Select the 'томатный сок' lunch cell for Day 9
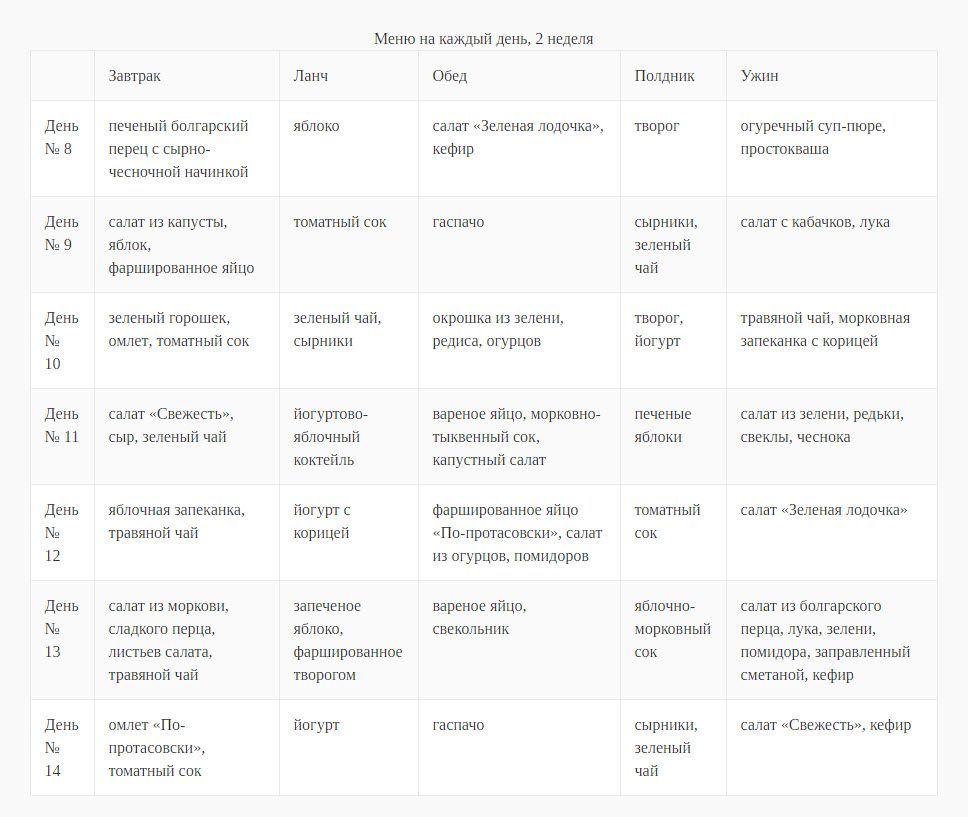 (348, 245)
